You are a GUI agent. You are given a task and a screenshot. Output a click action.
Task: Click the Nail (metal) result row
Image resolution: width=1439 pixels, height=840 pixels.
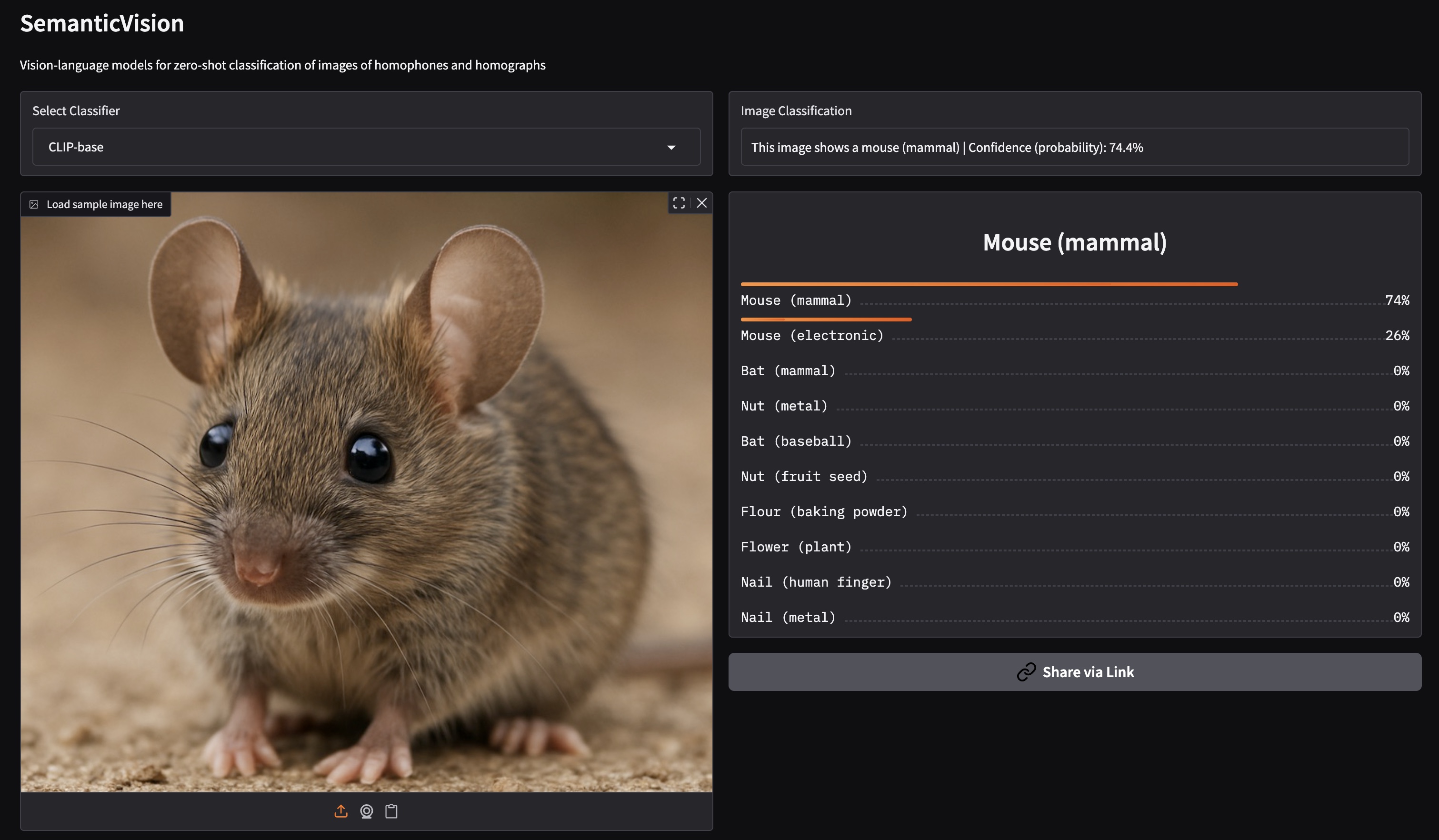pyautogui.click(x=1074, y=617)
